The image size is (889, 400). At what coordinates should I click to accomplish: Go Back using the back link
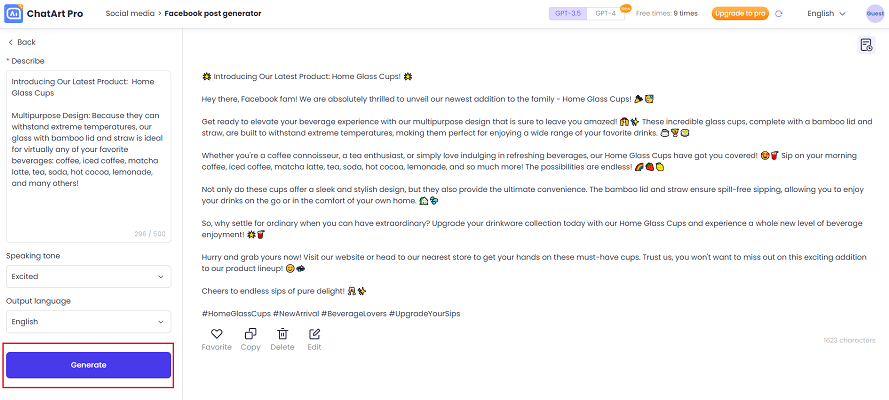(22, 42)
